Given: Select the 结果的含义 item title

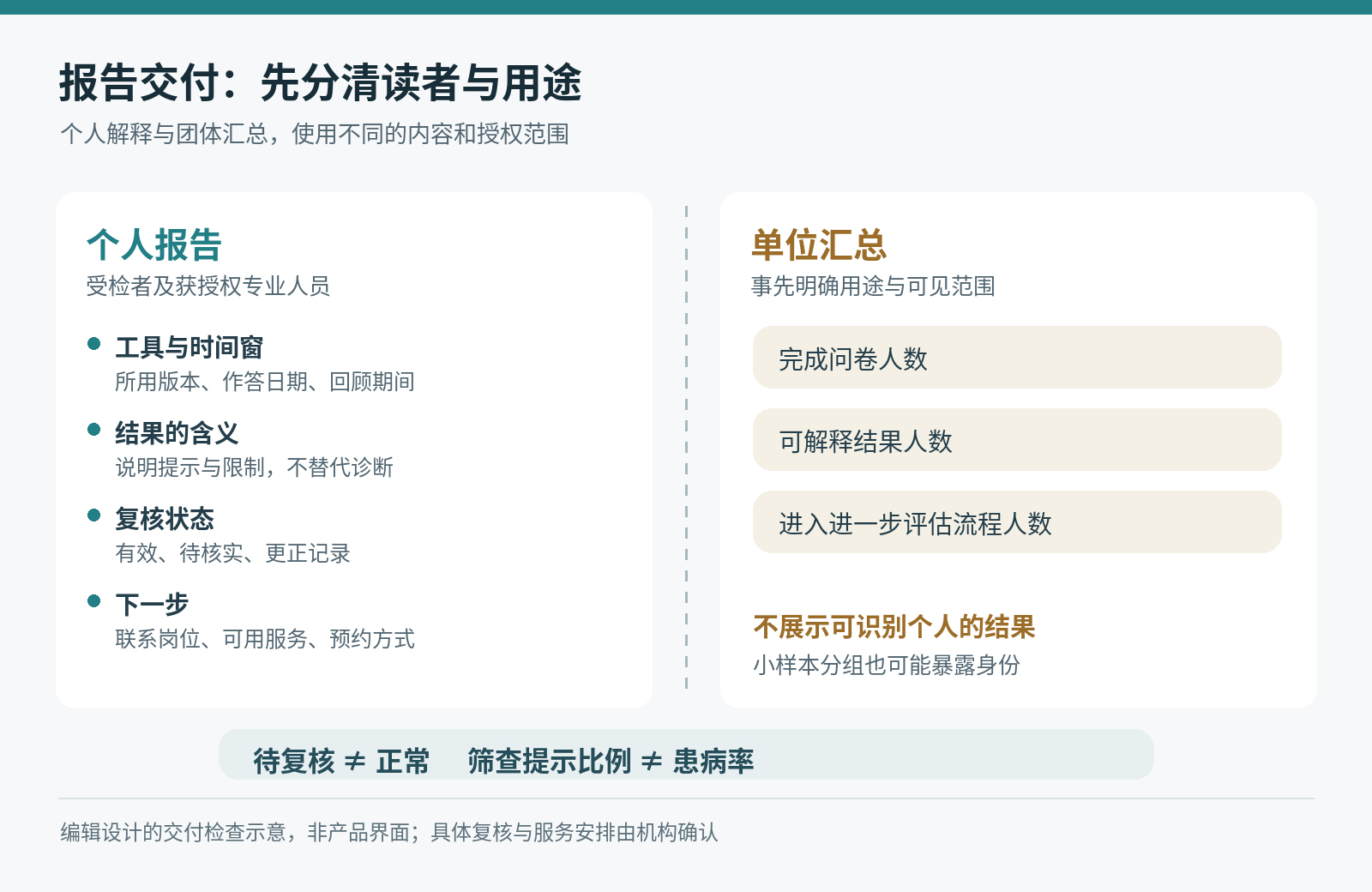Looking at the screenshot, I should tap(177, 433).
